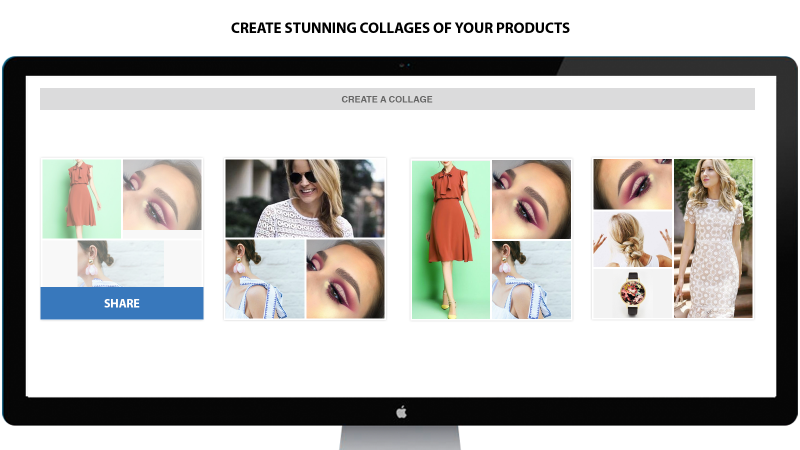Click the page heading about stunning collages
The height and width of the screenshot is (450, 800).
pos(400,28)
